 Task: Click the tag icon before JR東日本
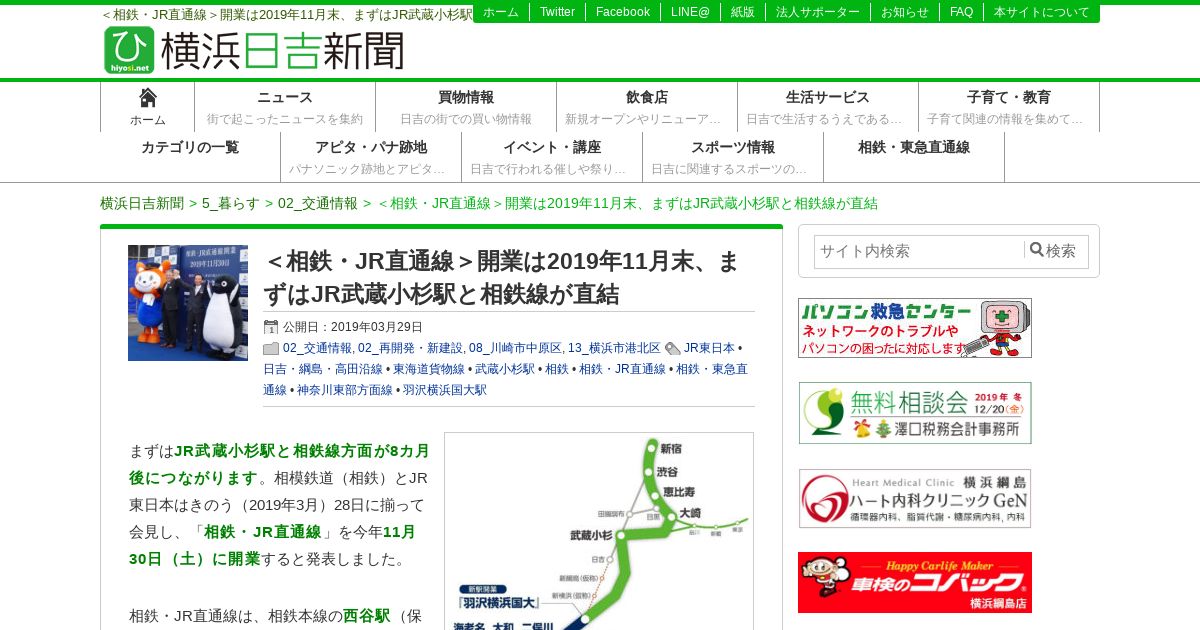click(673, 348)
